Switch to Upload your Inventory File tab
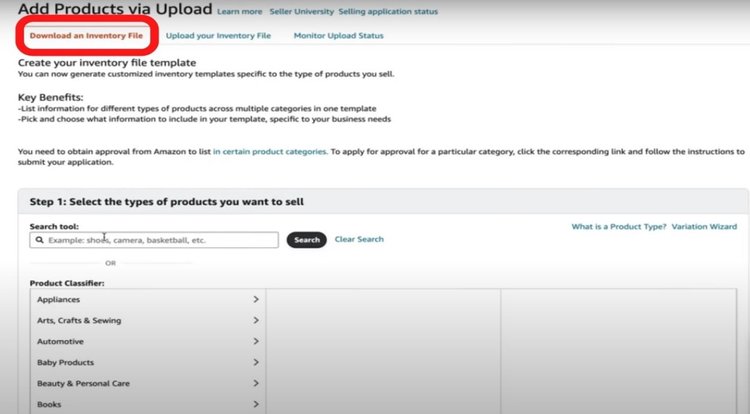Image resolution: width=750 pixels, height=414 pixels. tap(218, 35)
